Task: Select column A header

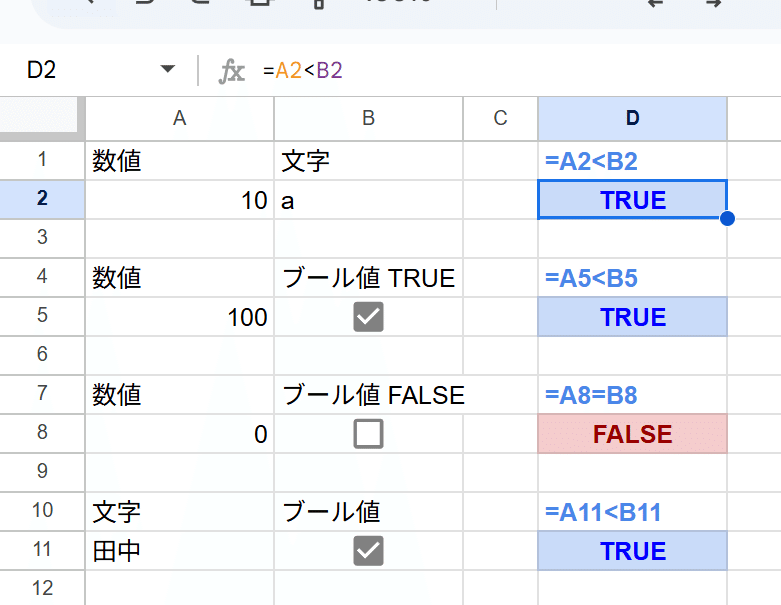Action: tap(180, 118)
